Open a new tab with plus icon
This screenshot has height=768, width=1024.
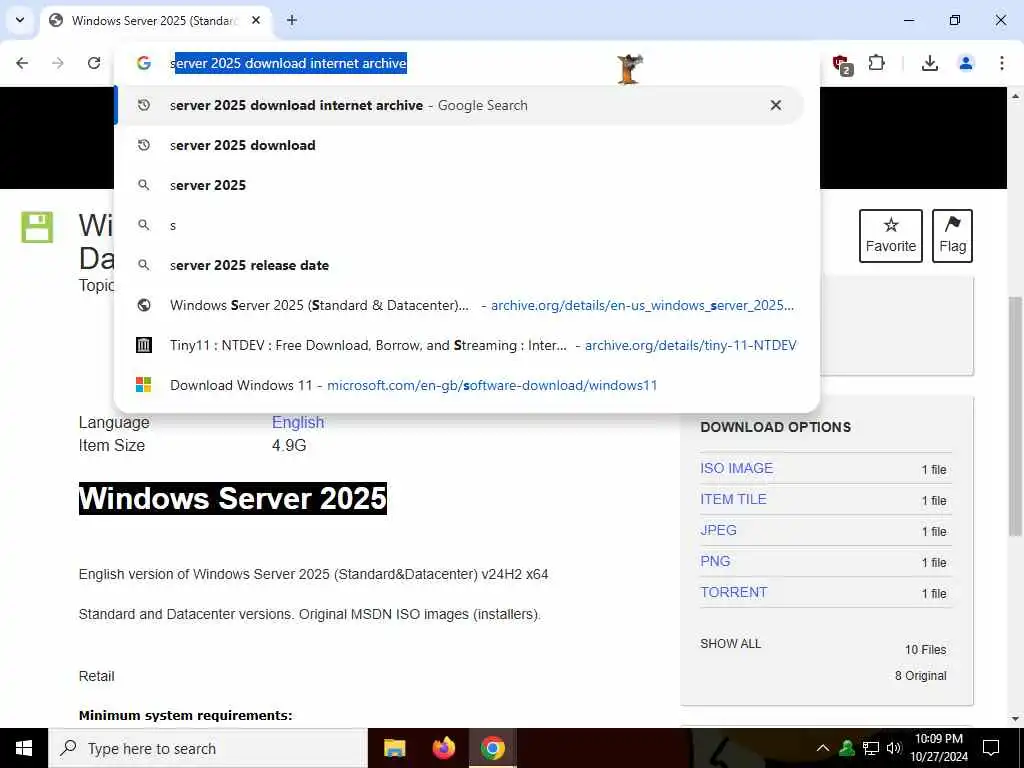(292, 20)
